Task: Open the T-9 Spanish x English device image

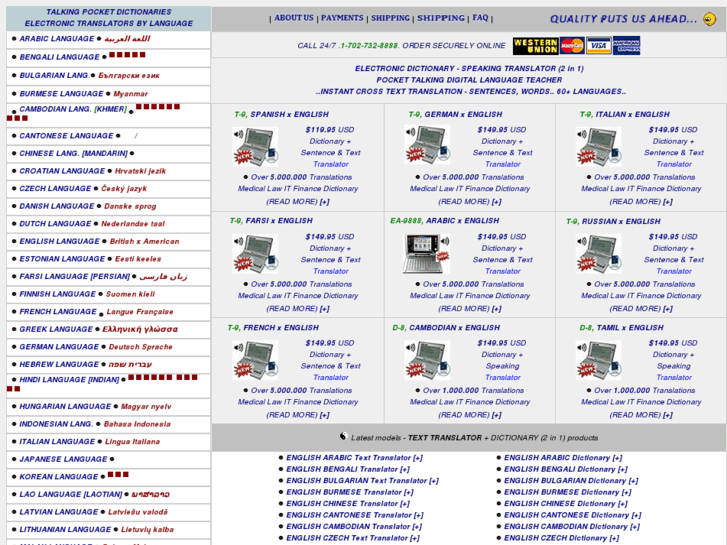Action: click(x=255, y=147)
